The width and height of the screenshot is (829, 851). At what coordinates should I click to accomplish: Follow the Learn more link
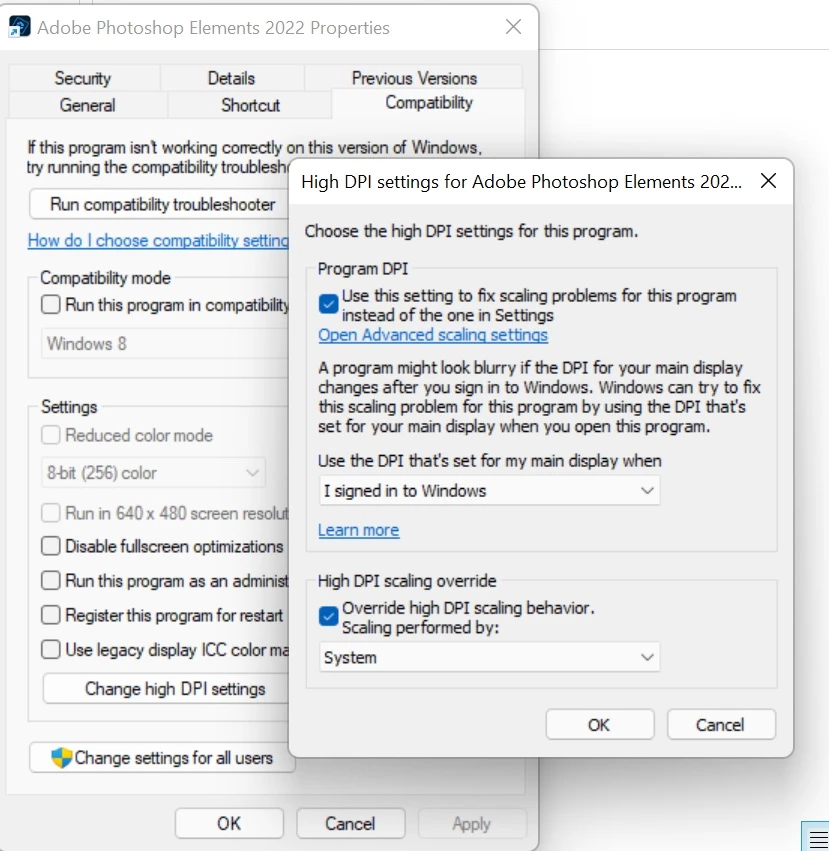point(358,530)
